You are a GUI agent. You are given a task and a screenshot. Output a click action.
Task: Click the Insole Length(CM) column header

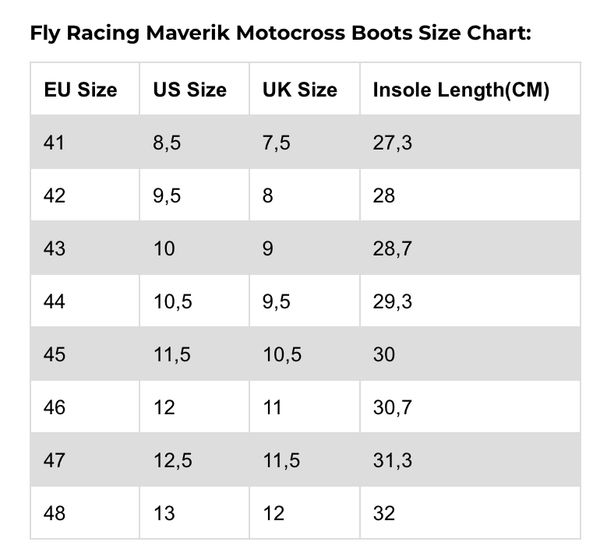pos(461,90)
